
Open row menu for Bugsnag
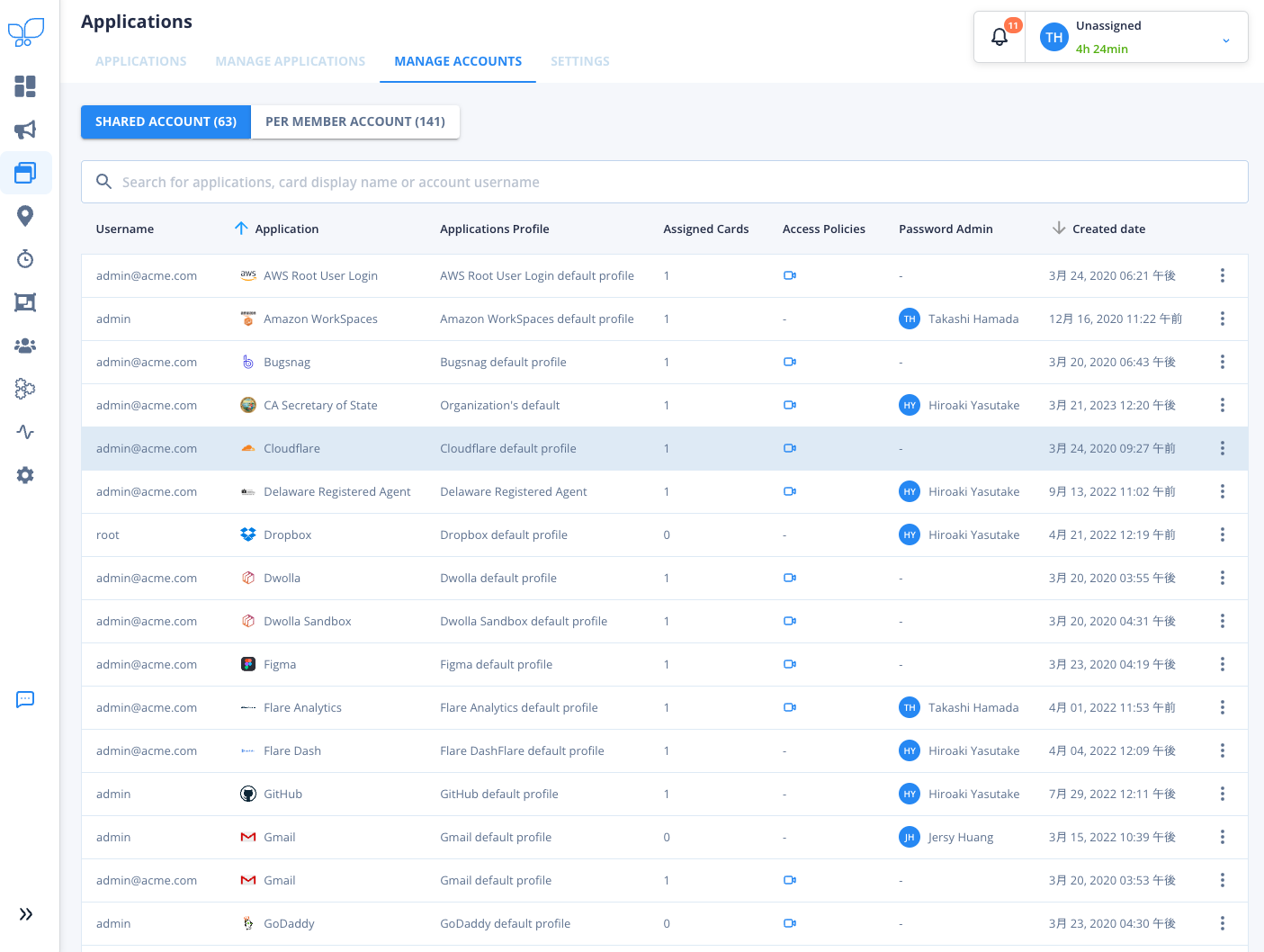click(1223, 362)
